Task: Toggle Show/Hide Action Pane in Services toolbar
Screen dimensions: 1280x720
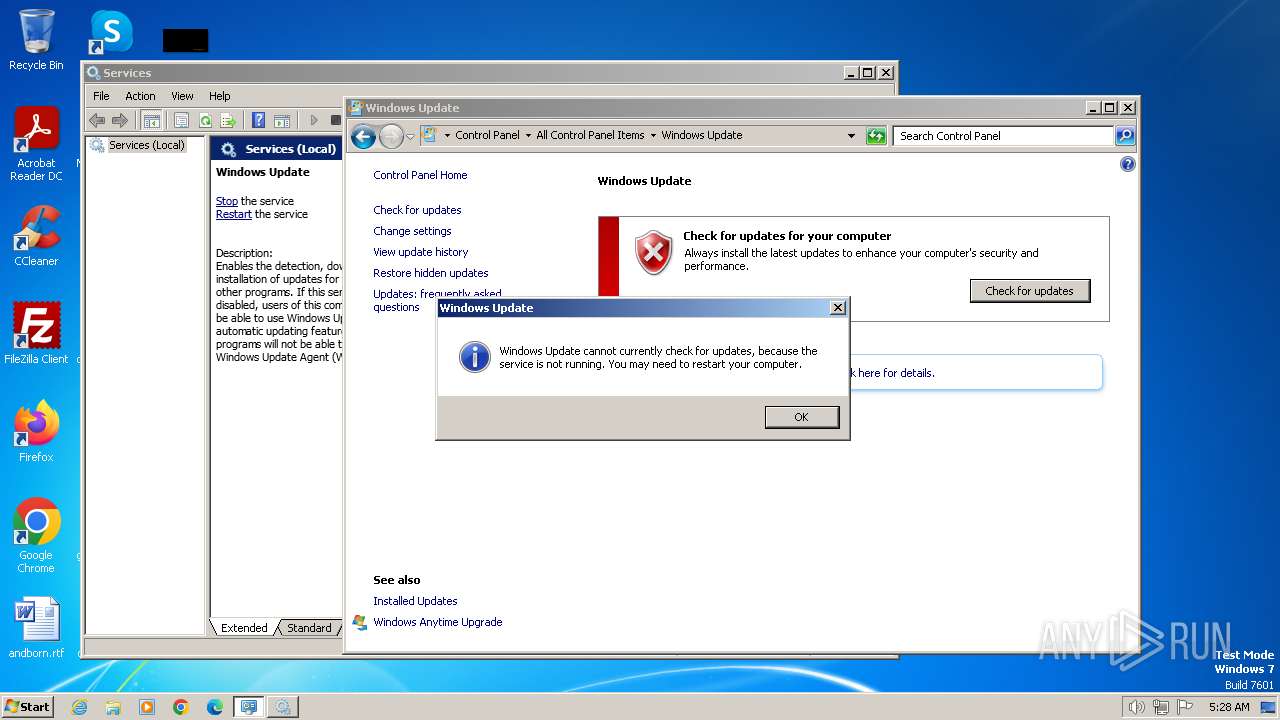Action: [282, 120]
